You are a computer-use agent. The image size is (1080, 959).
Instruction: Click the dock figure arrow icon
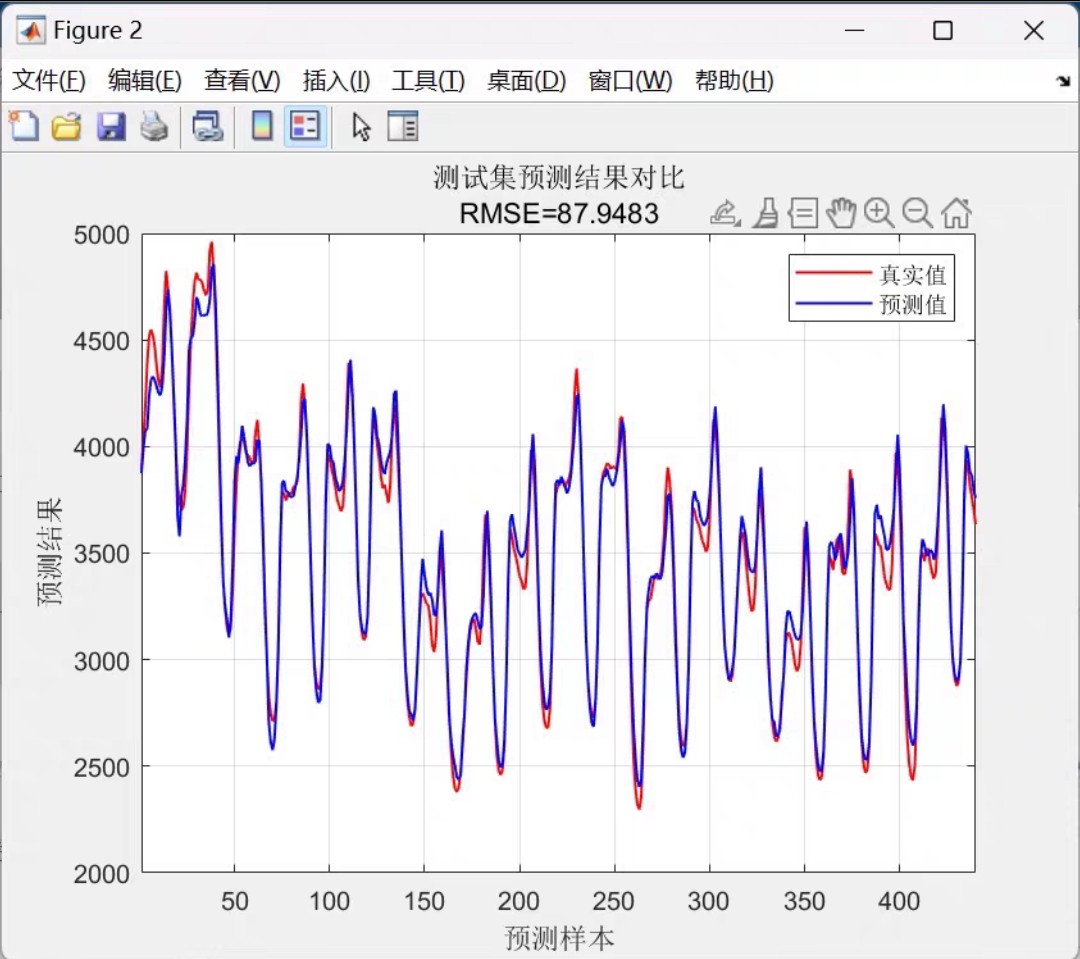1063,81
